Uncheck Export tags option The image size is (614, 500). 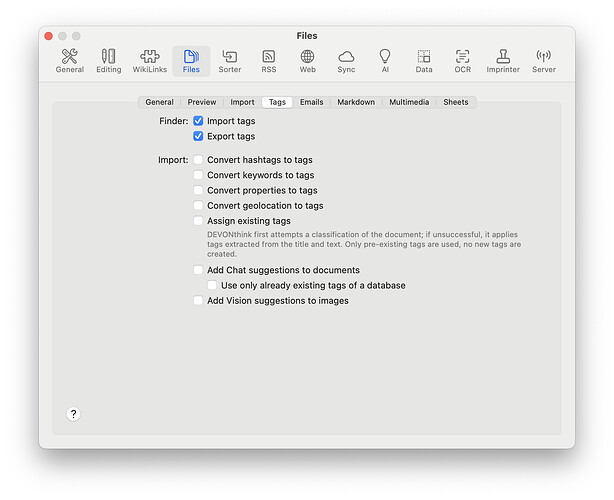198,136
